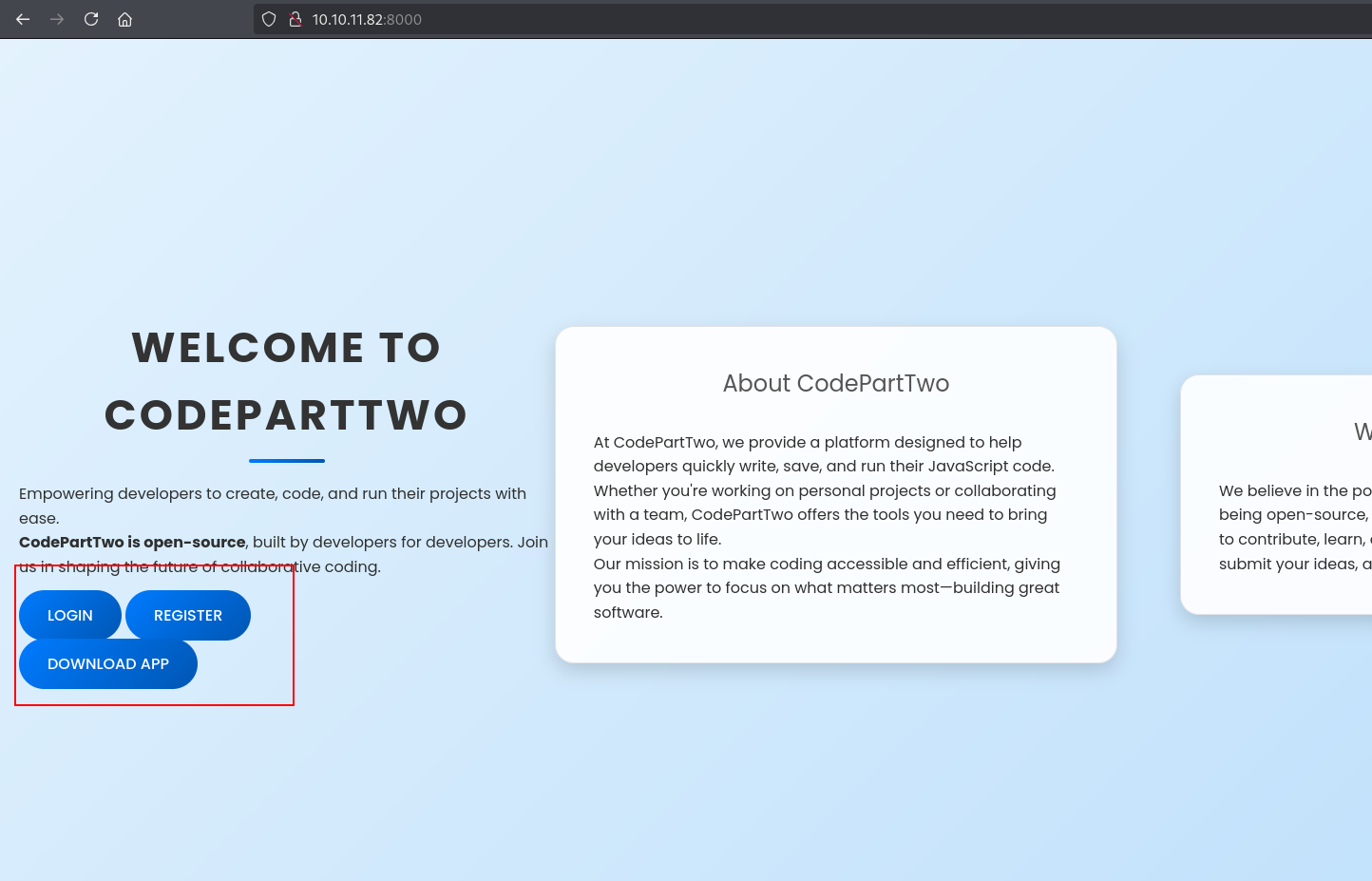The image size is (1372, 881).
Task: Click the About CodePartTwo card heading
Action: (835, 383)
